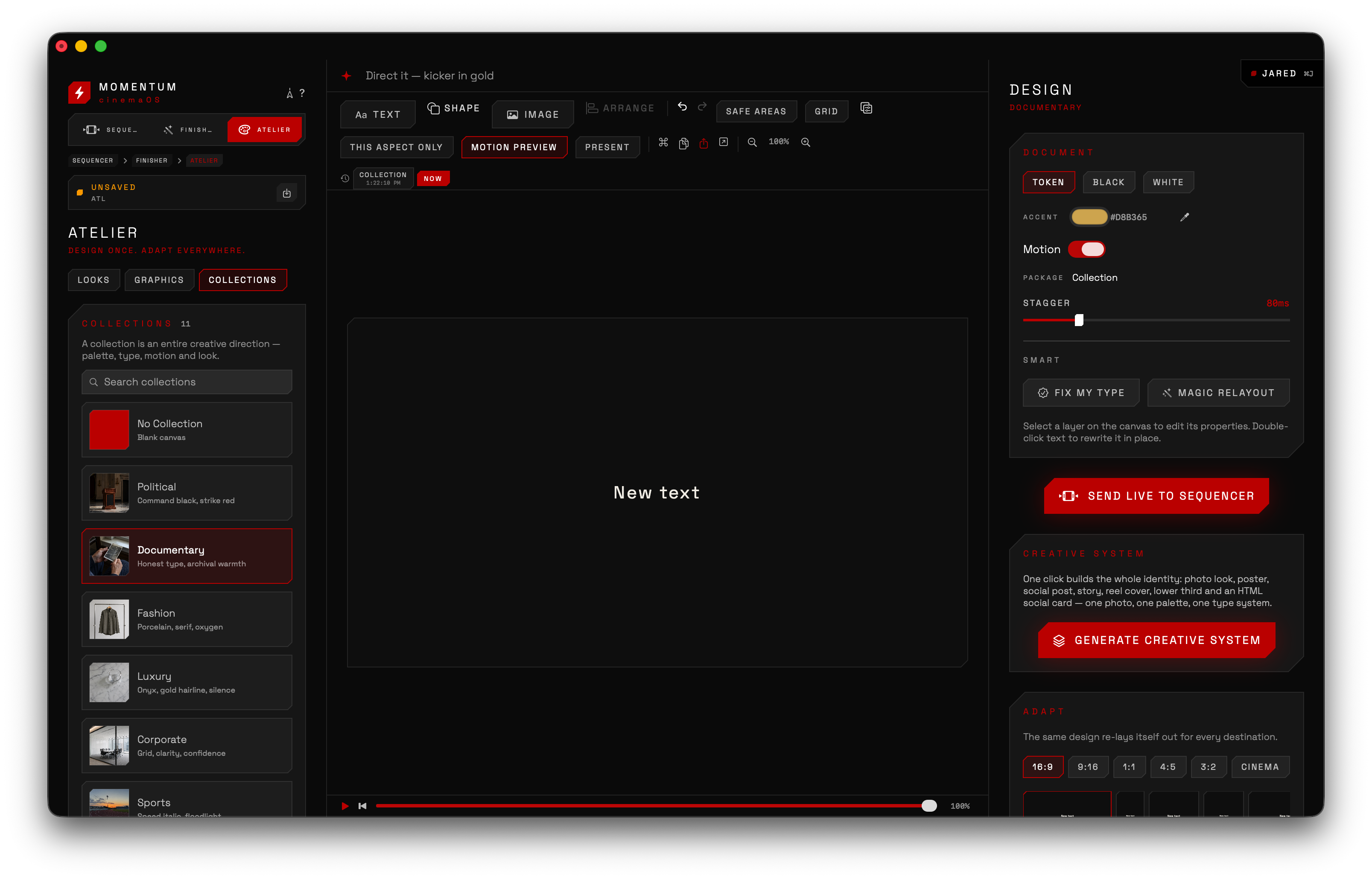Open the version history clock icon
Screen dimensions: 1372x880
point(345,179)
